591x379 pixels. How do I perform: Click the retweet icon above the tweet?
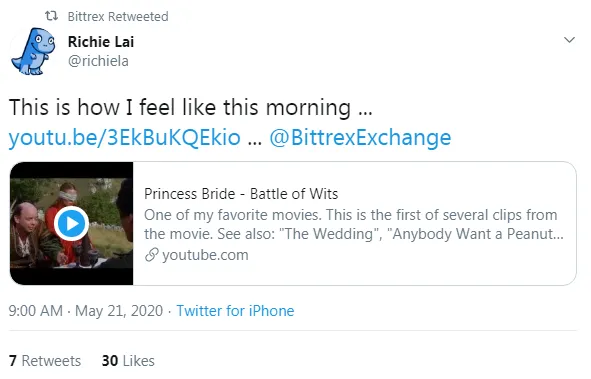pos(51,16)
